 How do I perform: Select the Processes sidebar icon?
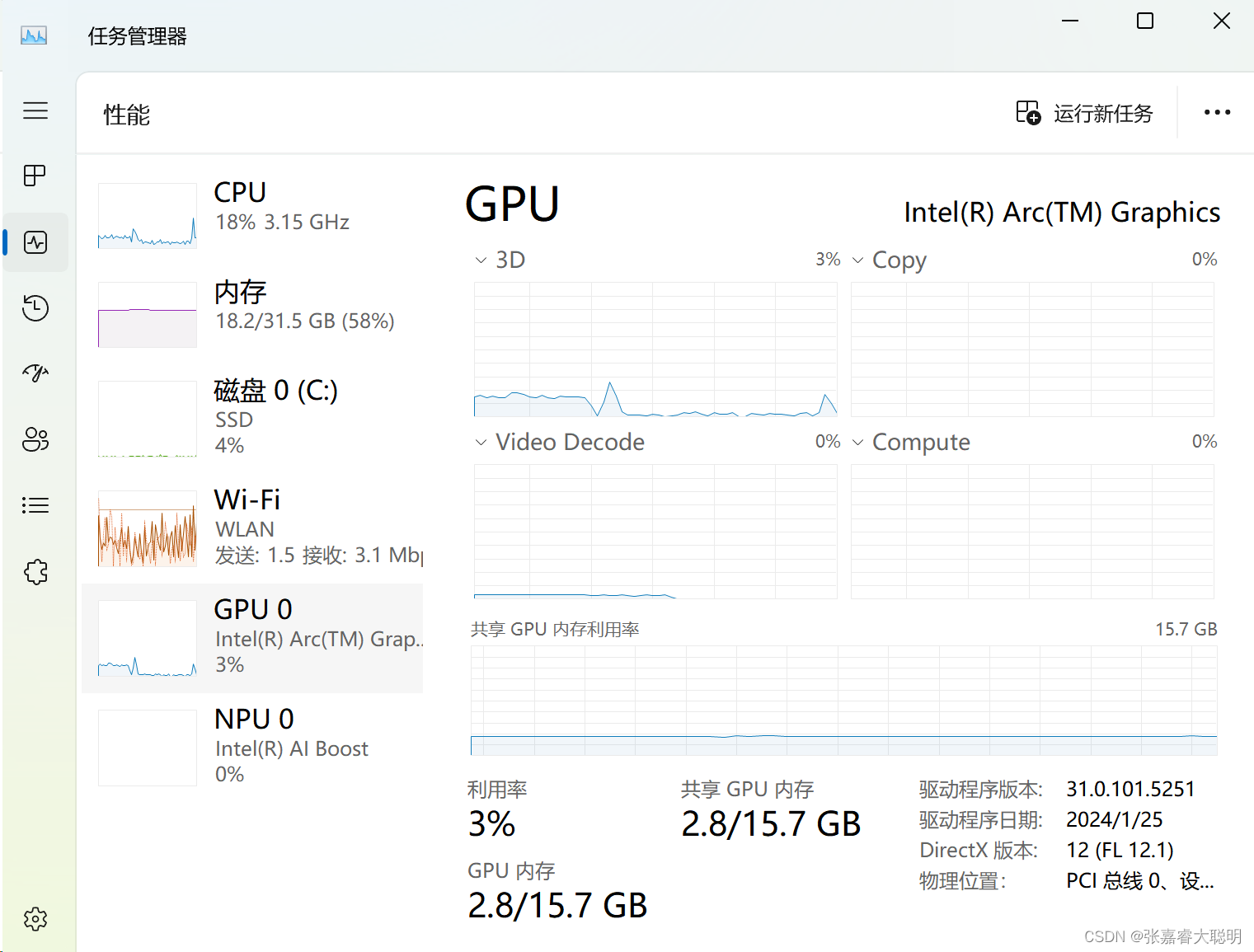(34, 176)
